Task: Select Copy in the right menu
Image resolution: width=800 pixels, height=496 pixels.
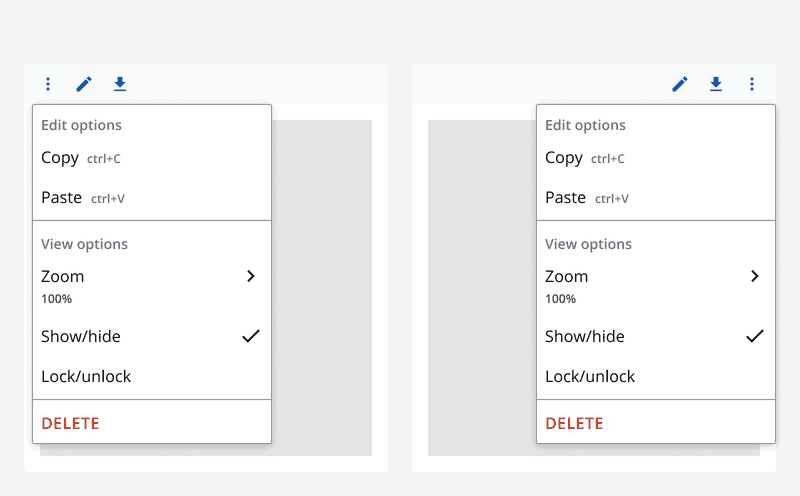Action: (564, 158)
